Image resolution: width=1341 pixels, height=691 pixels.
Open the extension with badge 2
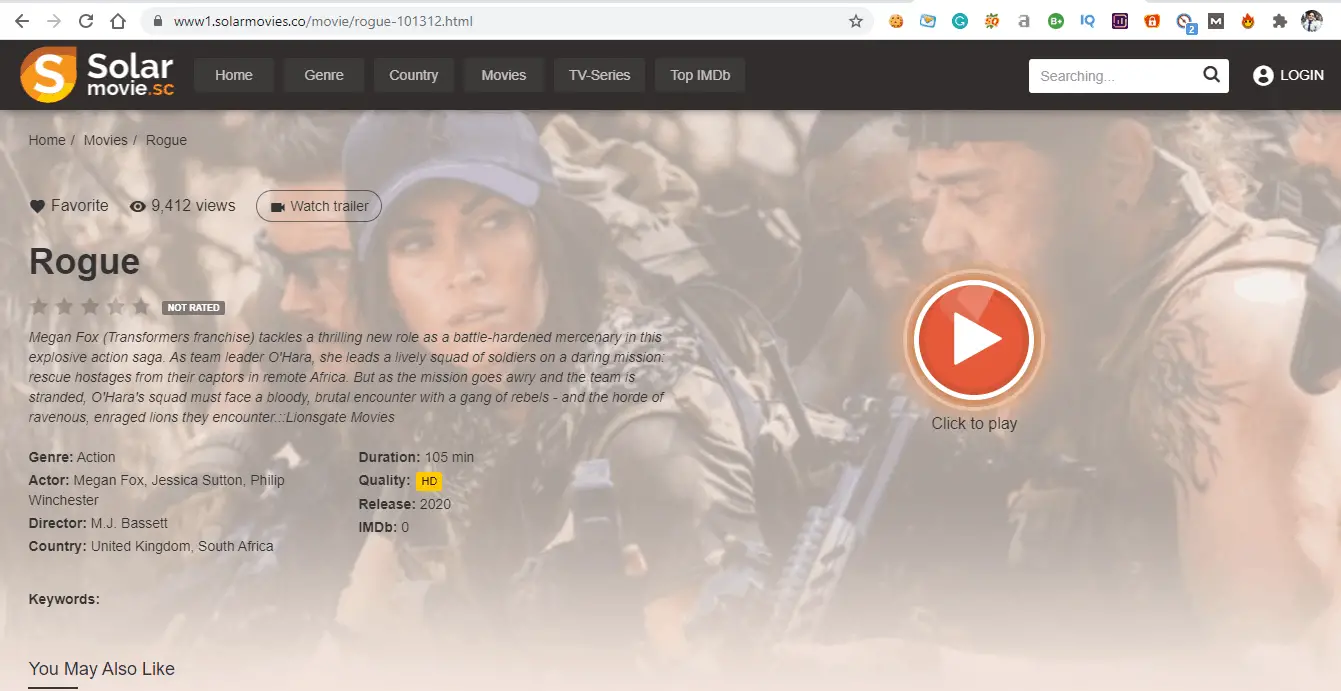click(x=1185, y=22)
